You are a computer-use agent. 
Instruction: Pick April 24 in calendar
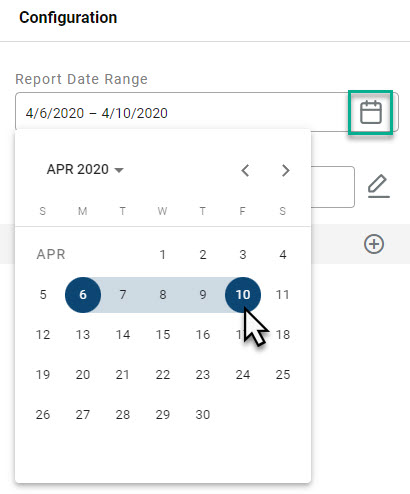(243, 375)
